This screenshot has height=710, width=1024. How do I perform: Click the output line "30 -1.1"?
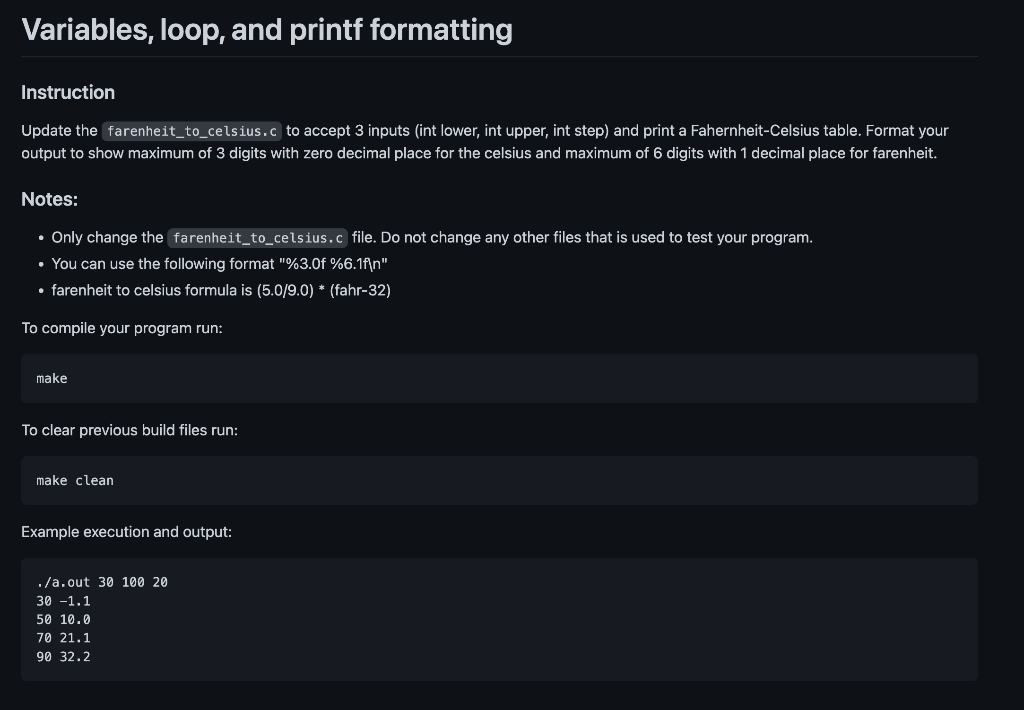63,601
